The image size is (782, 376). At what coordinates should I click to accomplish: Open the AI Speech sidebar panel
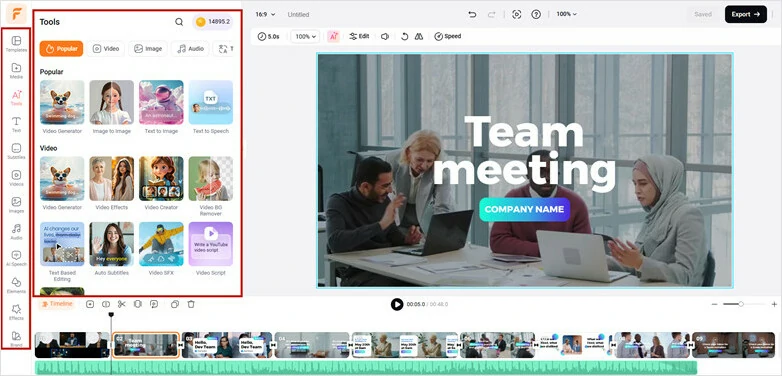16,258
